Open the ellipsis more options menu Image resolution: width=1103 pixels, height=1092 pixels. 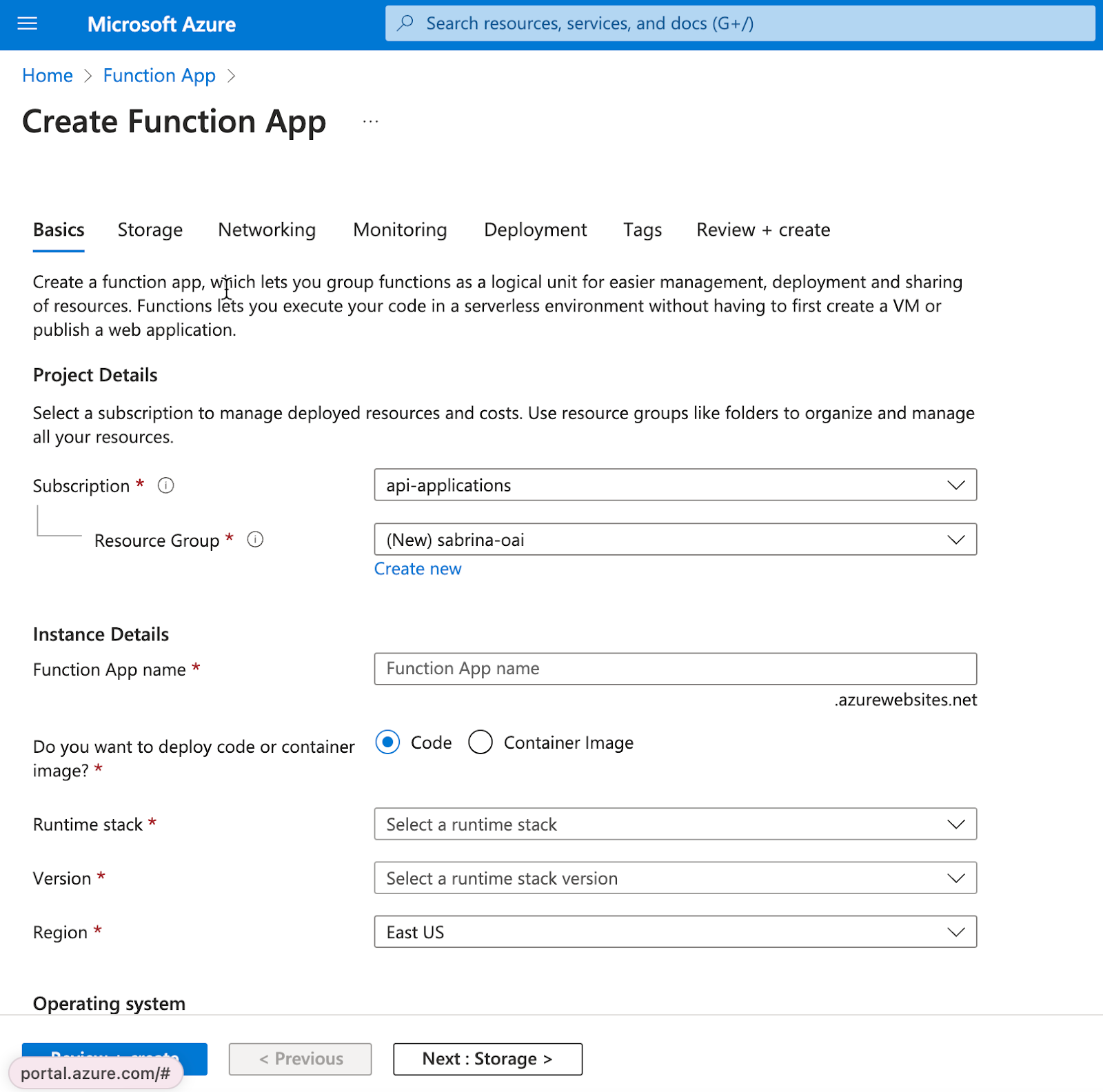click(370, 122)
